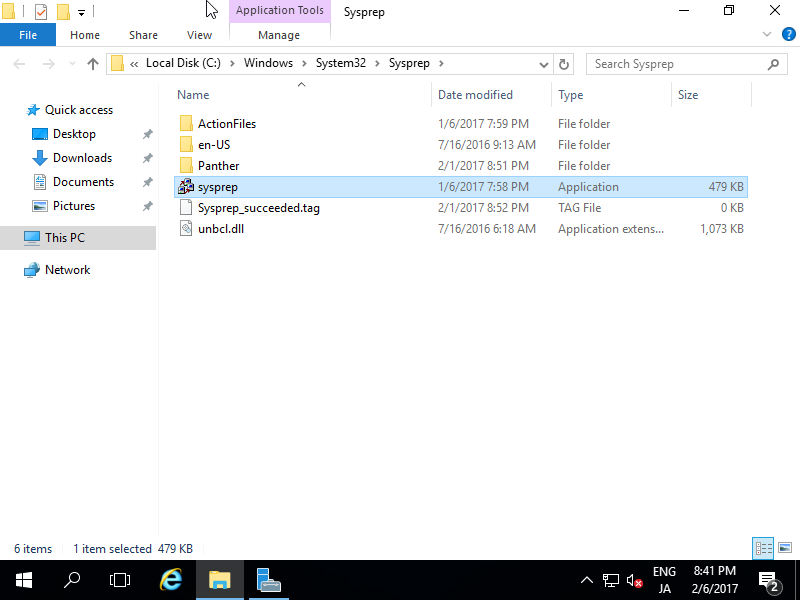Screen dimensions: 800x600
Task: Expand the Quick Access Toolbar customization menu
Action: (80, 11)
